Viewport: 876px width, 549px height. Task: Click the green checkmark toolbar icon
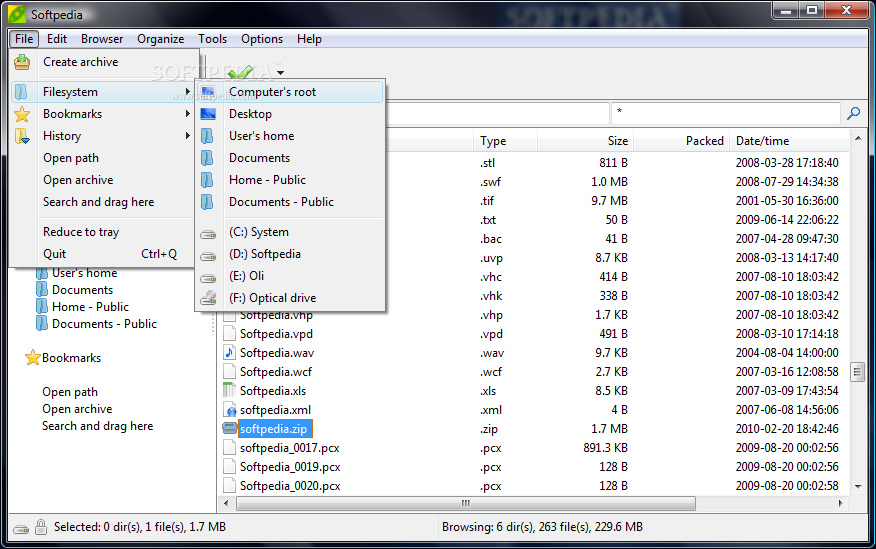pos(241,73)
